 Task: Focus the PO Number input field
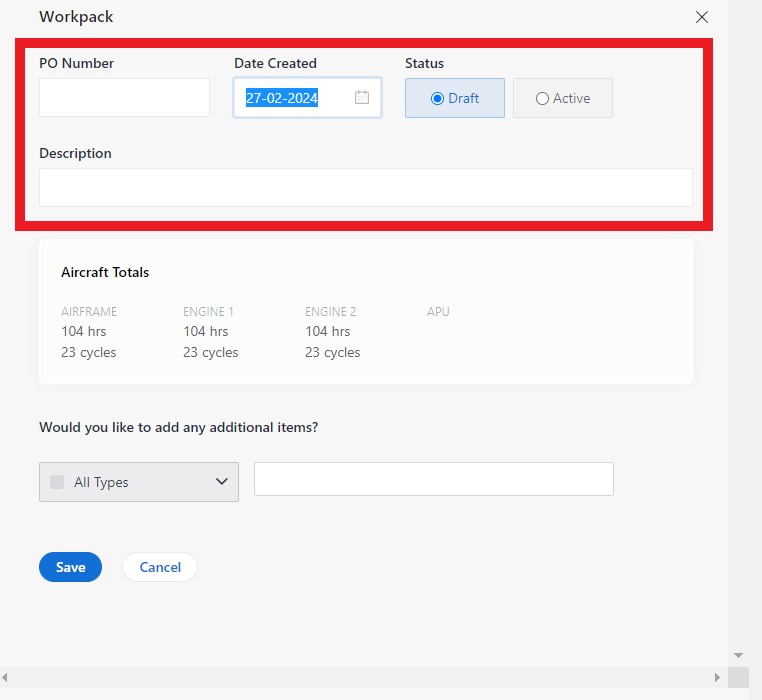pos(124,98)
